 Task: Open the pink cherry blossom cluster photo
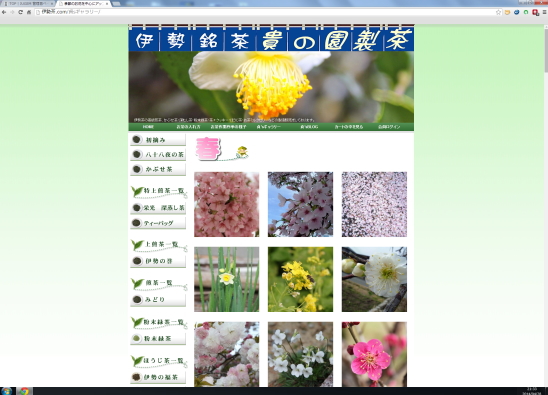coord(227,204)
